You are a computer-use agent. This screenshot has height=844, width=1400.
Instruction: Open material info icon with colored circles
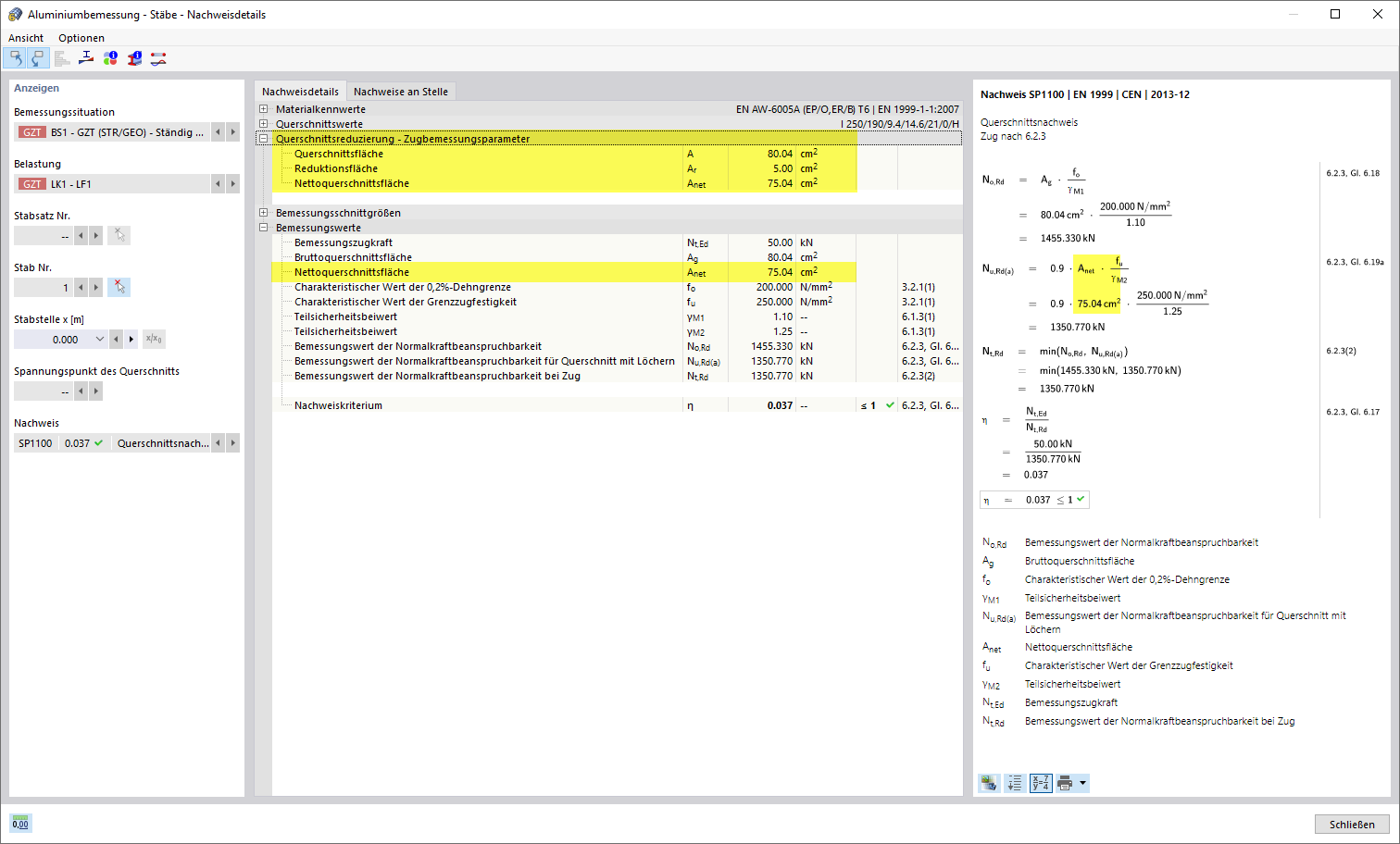(110, 58)
